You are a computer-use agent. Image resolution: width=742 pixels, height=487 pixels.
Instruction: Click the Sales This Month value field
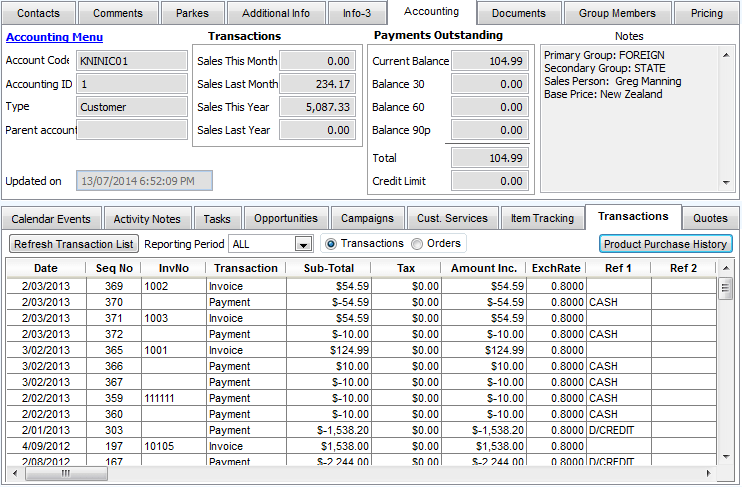317,61
